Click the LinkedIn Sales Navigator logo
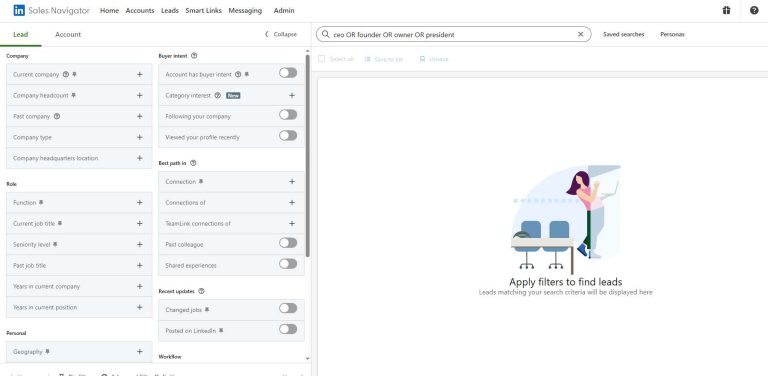Image resolution: width=768 pixels, height=376 pixels. [51, 10]
